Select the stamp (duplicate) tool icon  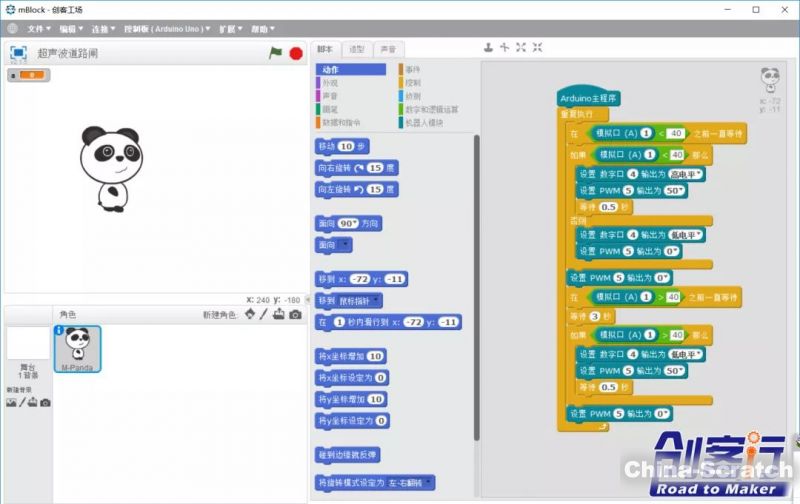pyautogui.click(x=488, y=47)
